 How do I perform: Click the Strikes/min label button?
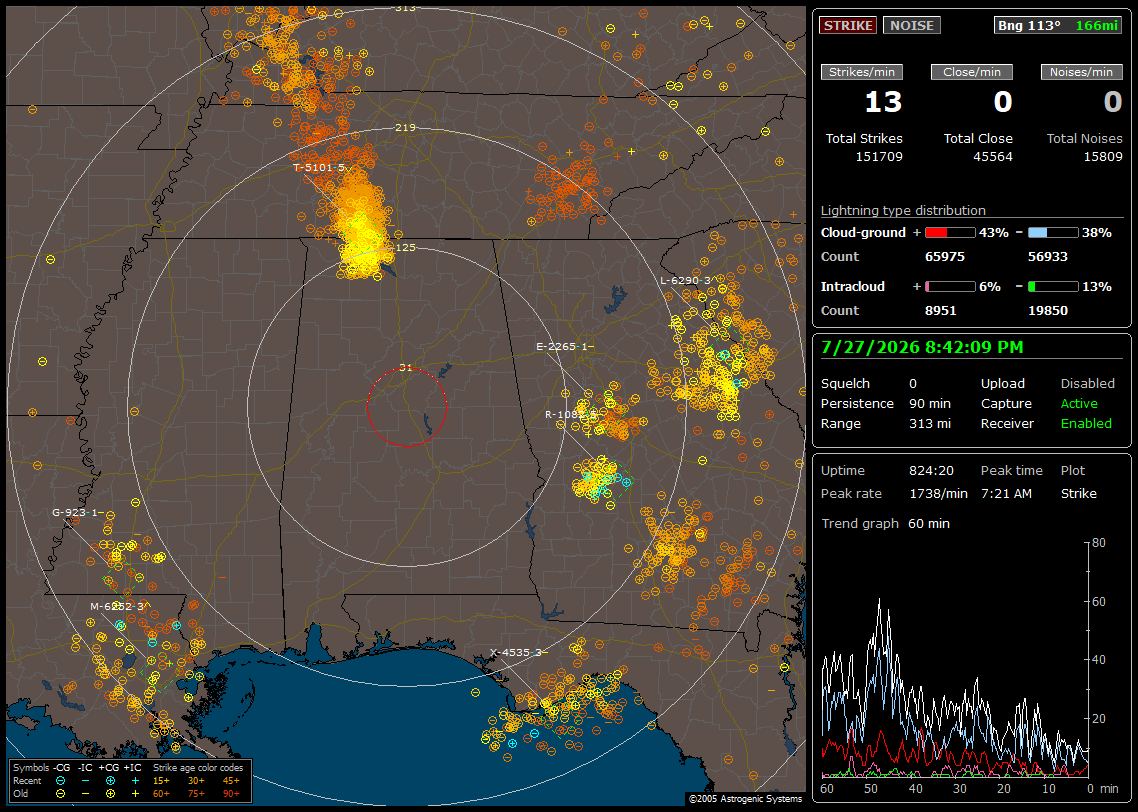tap(861, 72)
